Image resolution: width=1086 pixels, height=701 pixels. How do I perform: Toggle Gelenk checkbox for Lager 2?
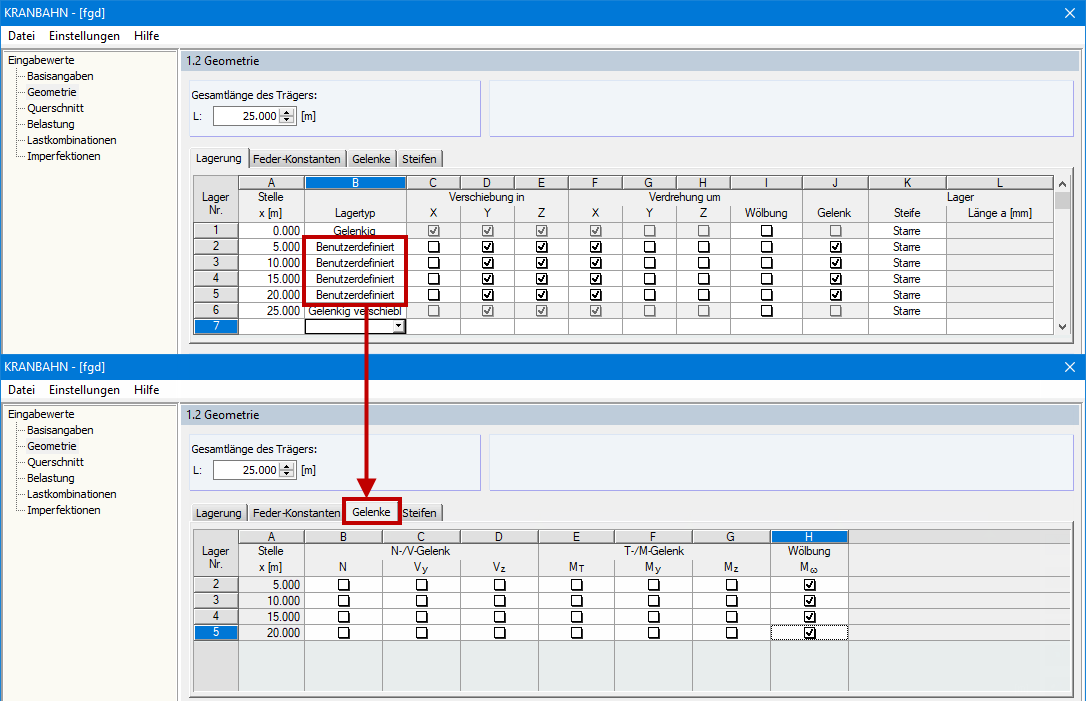836,247
